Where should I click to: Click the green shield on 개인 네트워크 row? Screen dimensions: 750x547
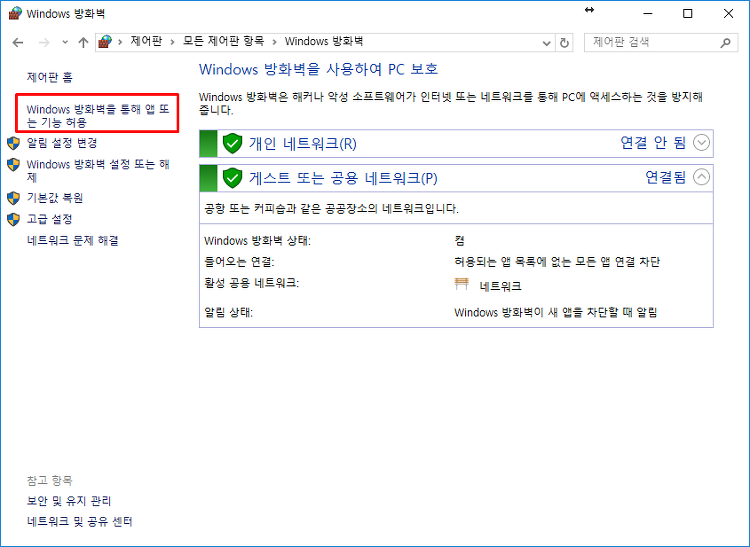coord(232,143)
